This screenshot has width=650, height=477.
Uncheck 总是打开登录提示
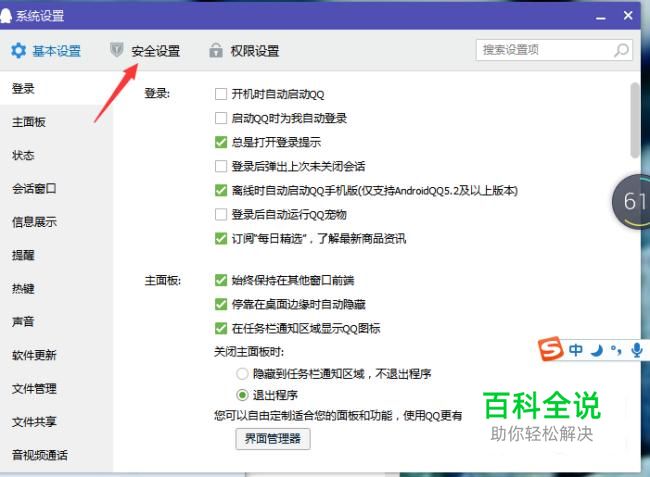[221, 142]
